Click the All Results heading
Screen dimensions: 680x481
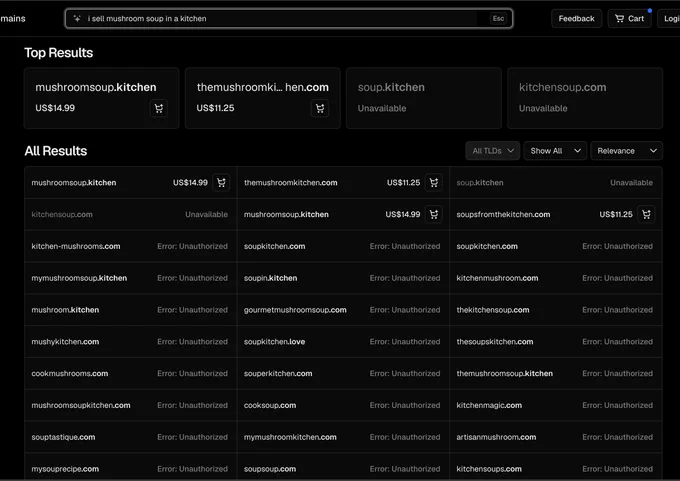(x=56, y=151)
